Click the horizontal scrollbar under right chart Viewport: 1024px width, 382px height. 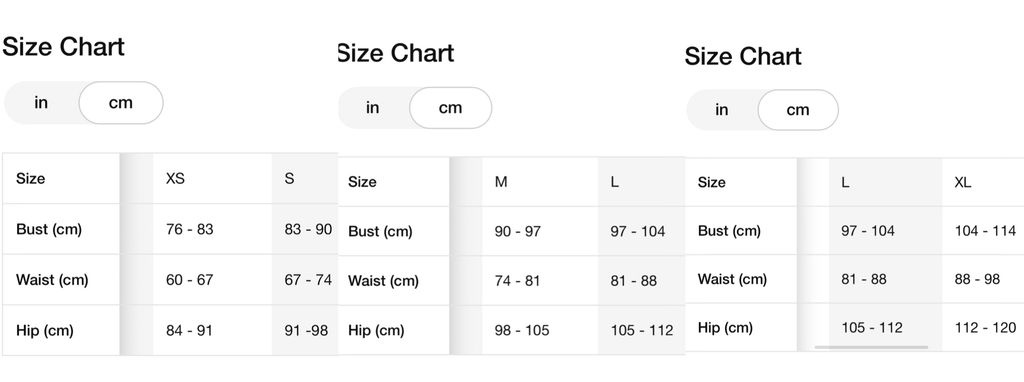coord(871,347)
